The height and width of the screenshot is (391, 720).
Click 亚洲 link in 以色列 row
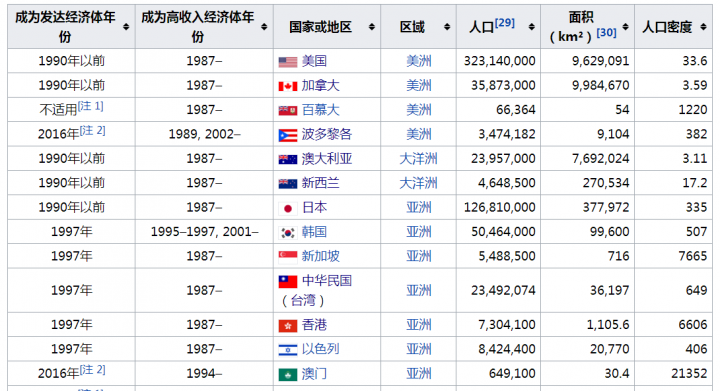pos(418,349)
